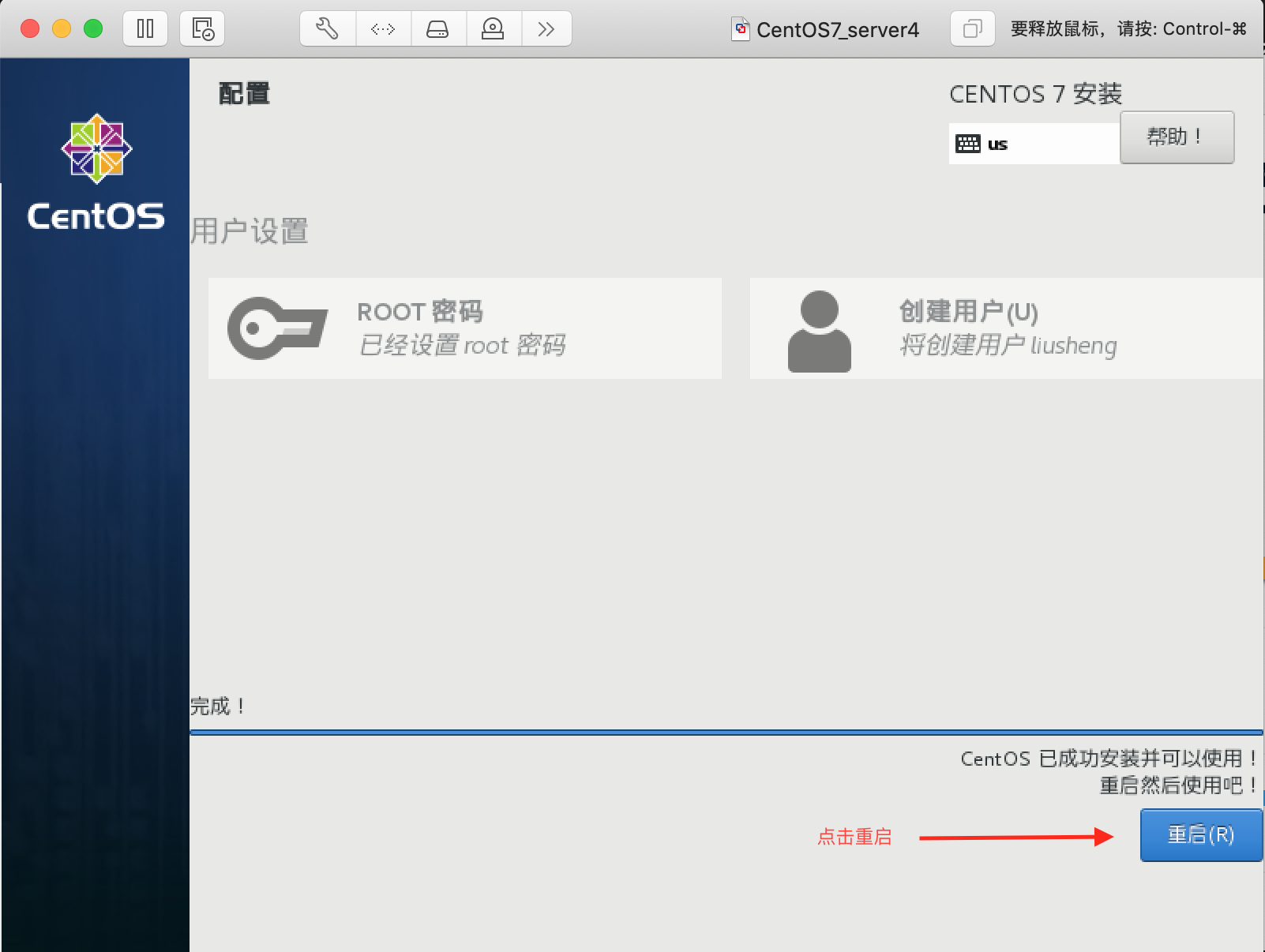Screen dimensions: 1265x952
Task: Expand more toolbar items chevron
Action: coord(546,29)
